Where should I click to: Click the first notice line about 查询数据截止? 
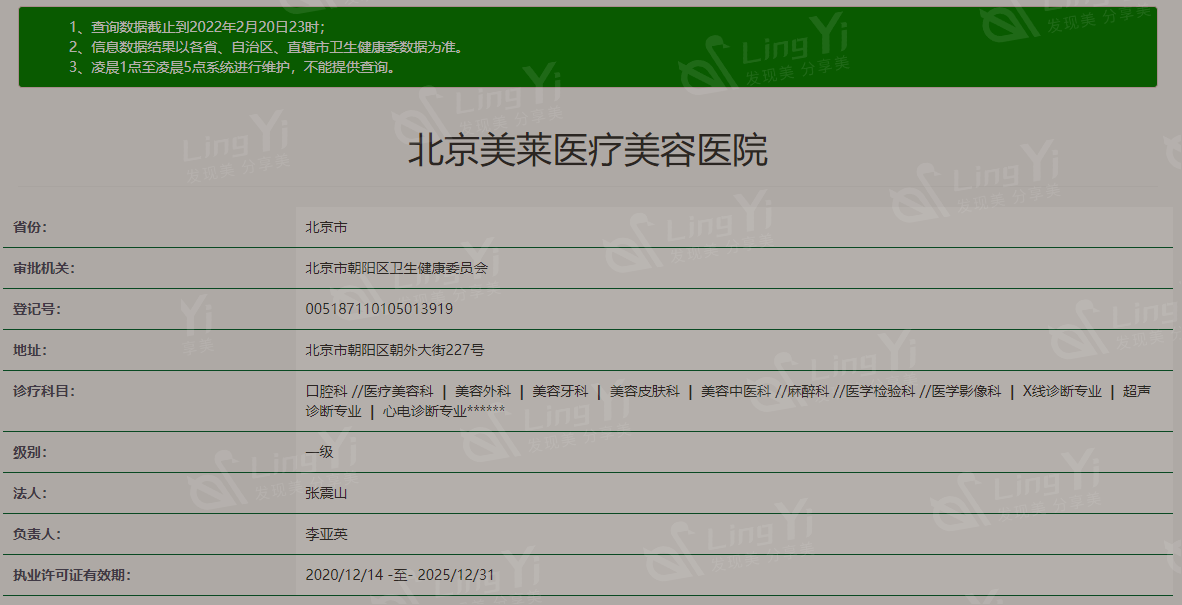click(197, 27)
